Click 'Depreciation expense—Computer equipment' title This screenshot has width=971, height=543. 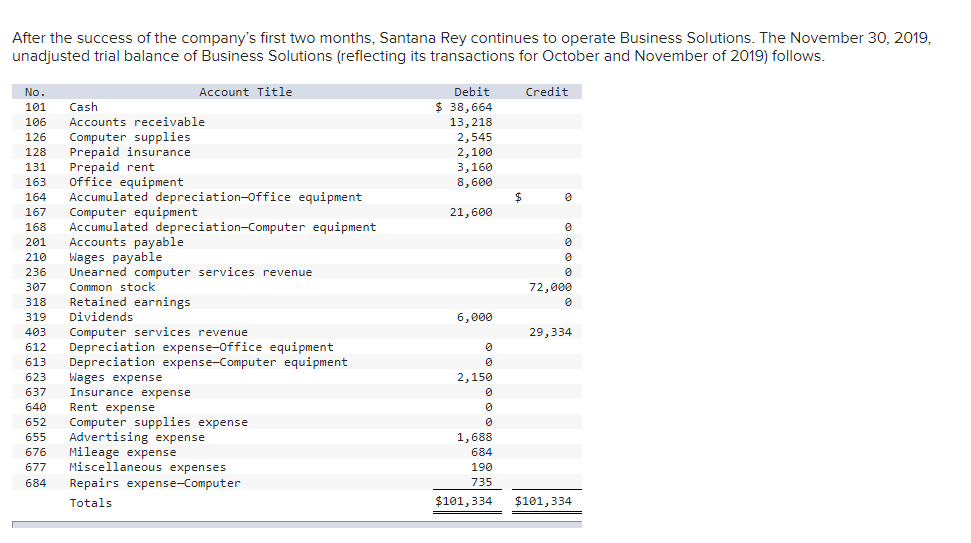click(x=208, y=362)
